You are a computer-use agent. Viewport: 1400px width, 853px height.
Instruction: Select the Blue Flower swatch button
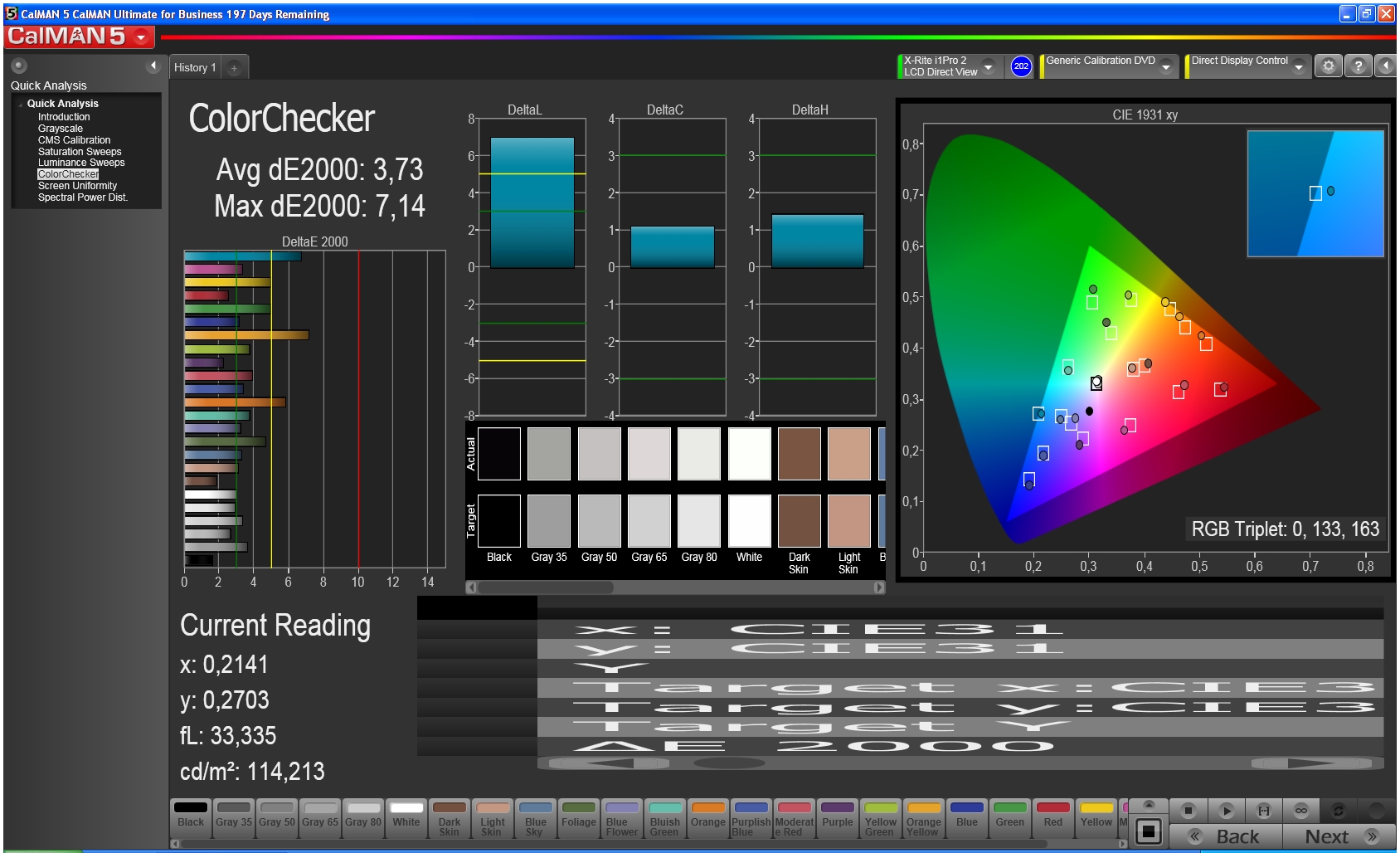tap(622, 819)
